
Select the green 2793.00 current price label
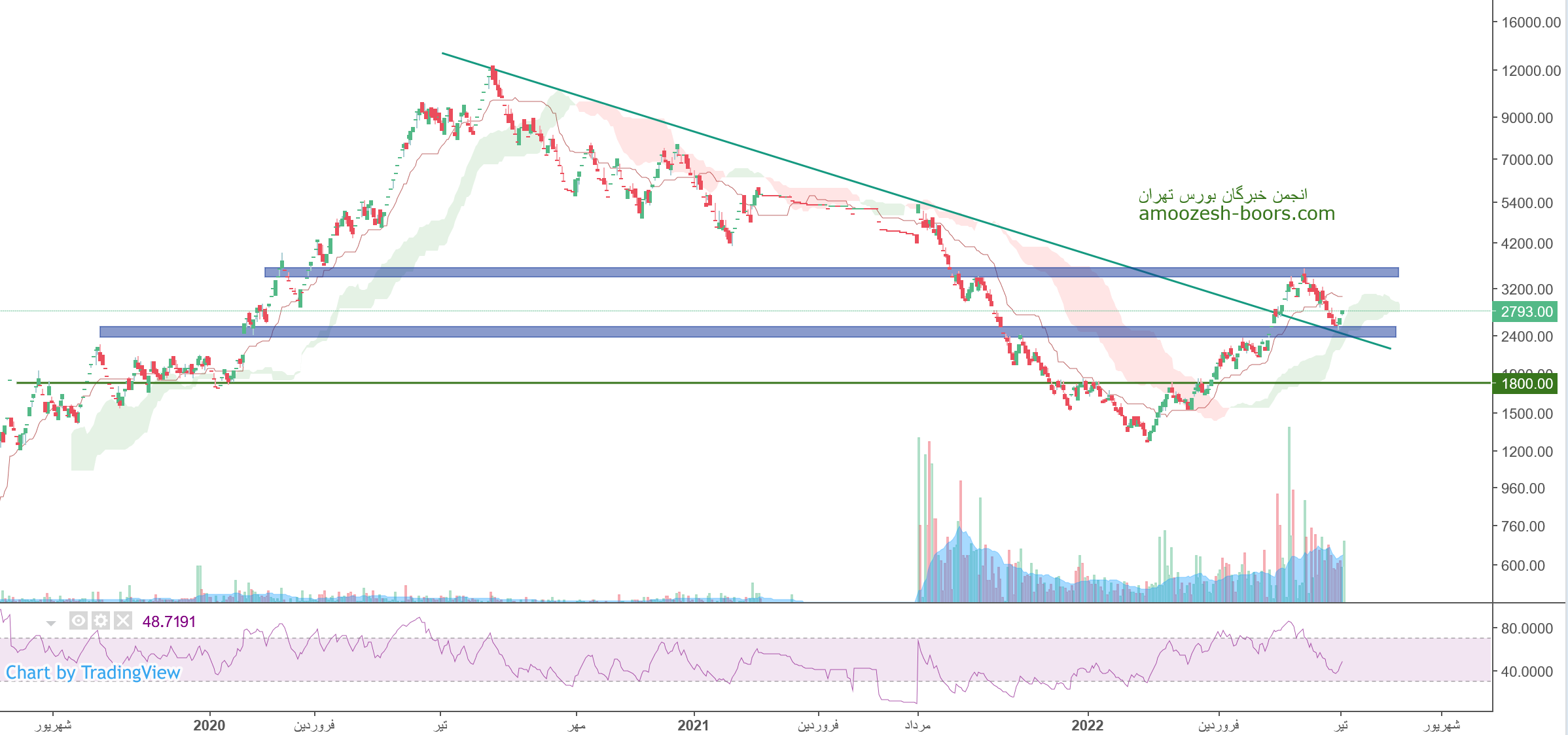(1525, 312)
